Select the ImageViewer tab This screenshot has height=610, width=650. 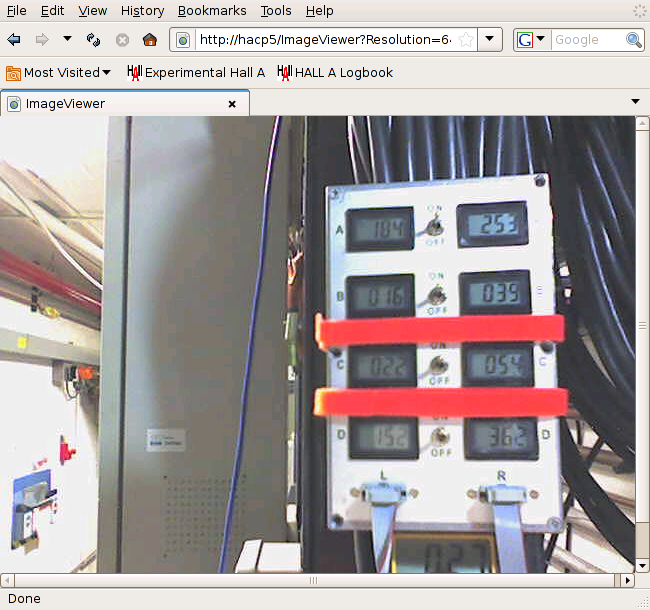tap(124, 103)
